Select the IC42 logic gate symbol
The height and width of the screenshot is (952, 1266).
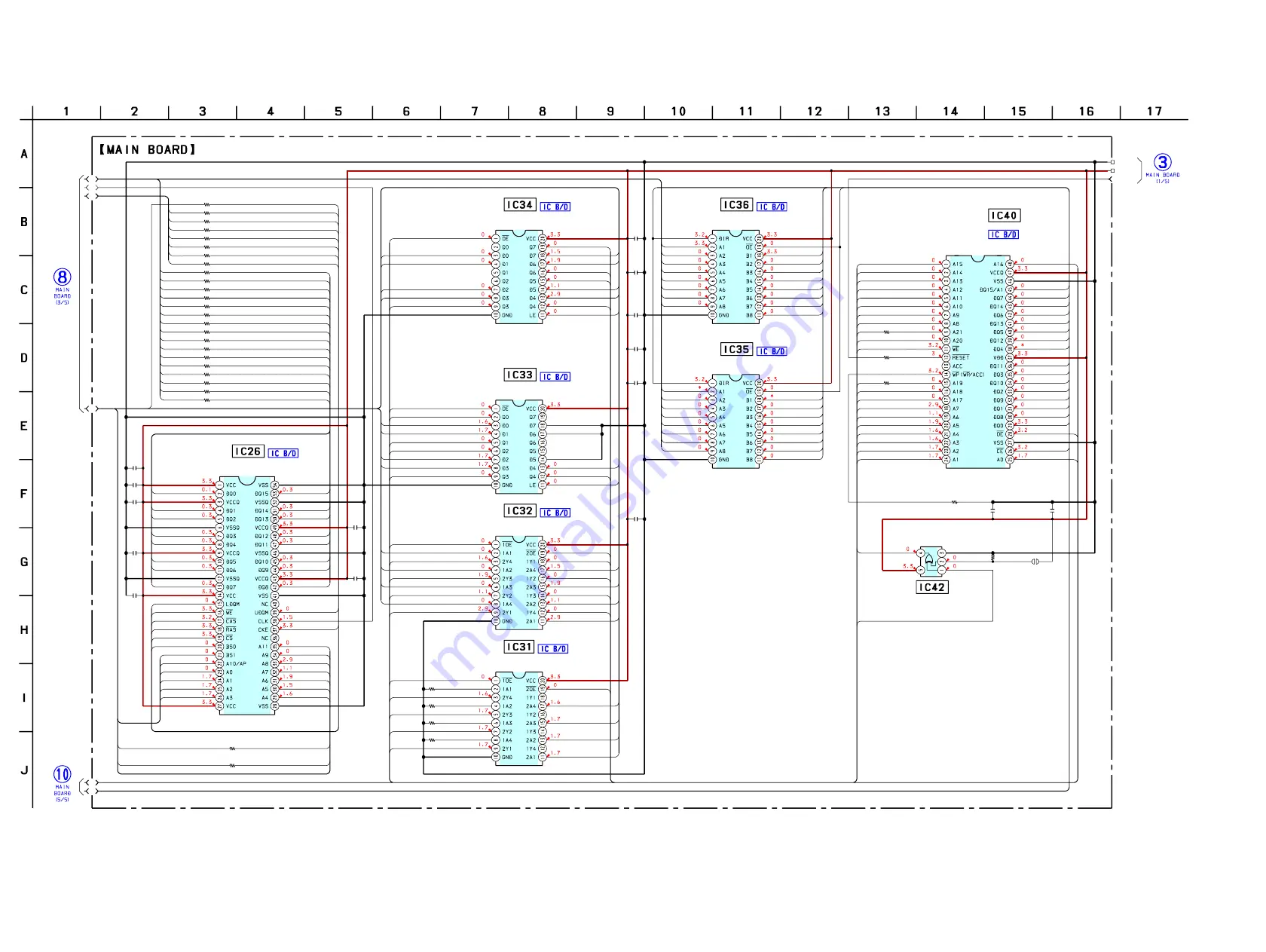(x=930, y=562)
